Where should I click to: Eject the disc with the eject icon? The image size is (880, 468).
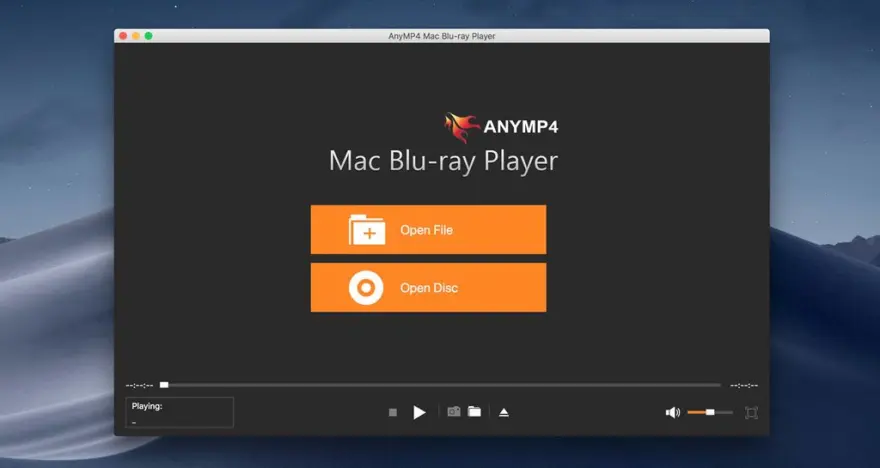point(504,412)
